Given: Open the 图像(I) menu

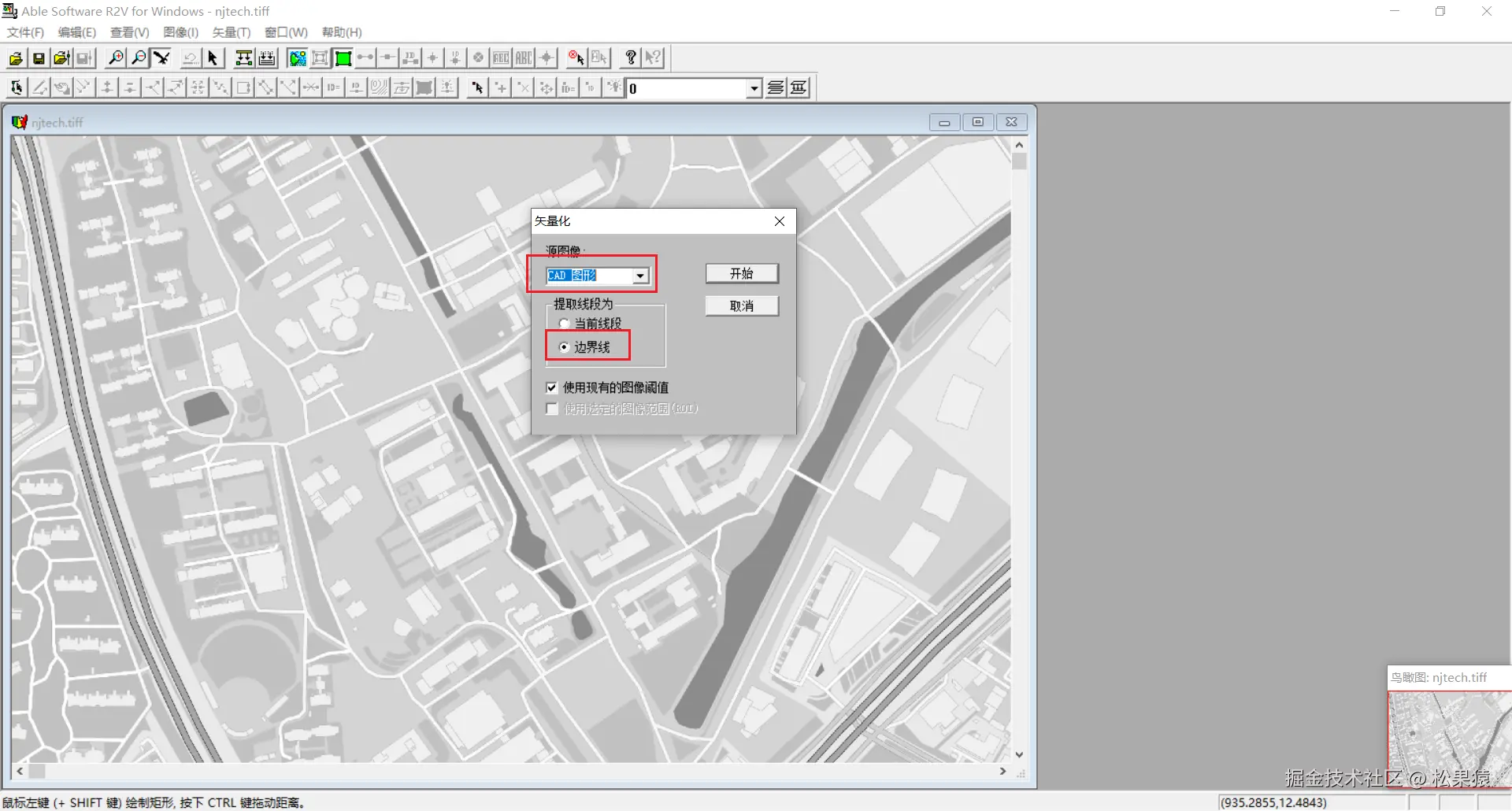Looking at the screenshot, I should coord(181,32).
